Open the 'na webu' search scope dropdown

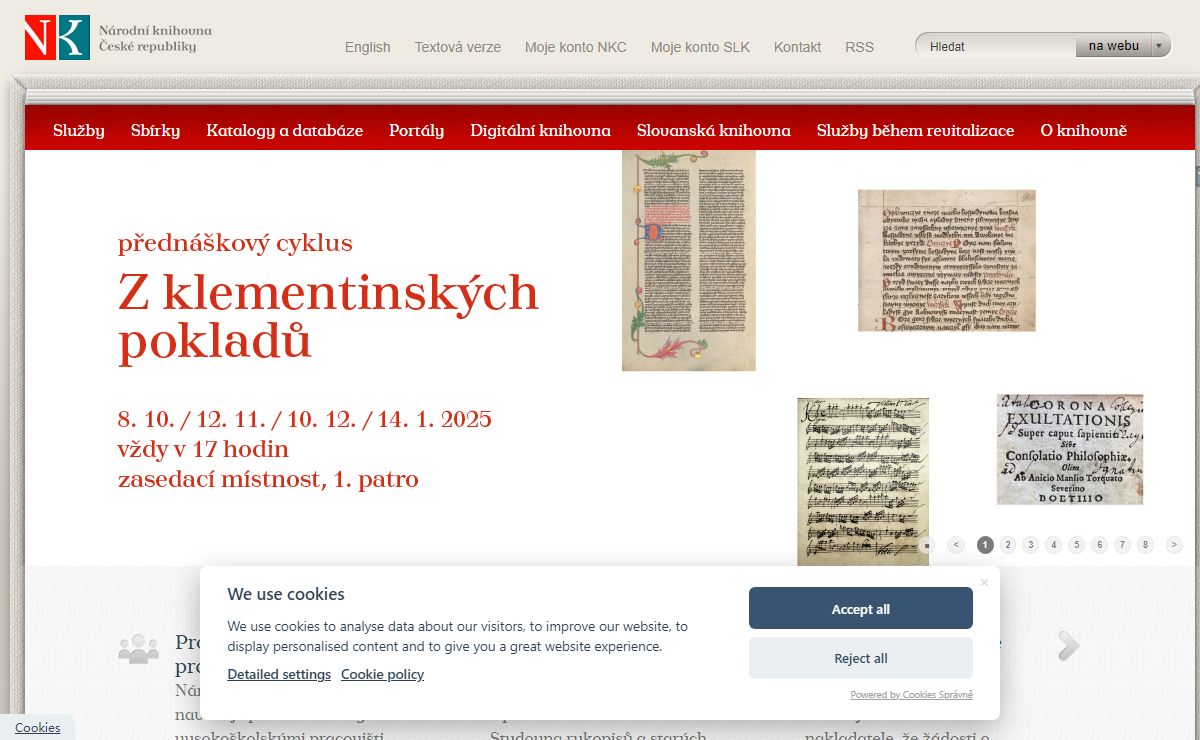[x=1122, y=46]
